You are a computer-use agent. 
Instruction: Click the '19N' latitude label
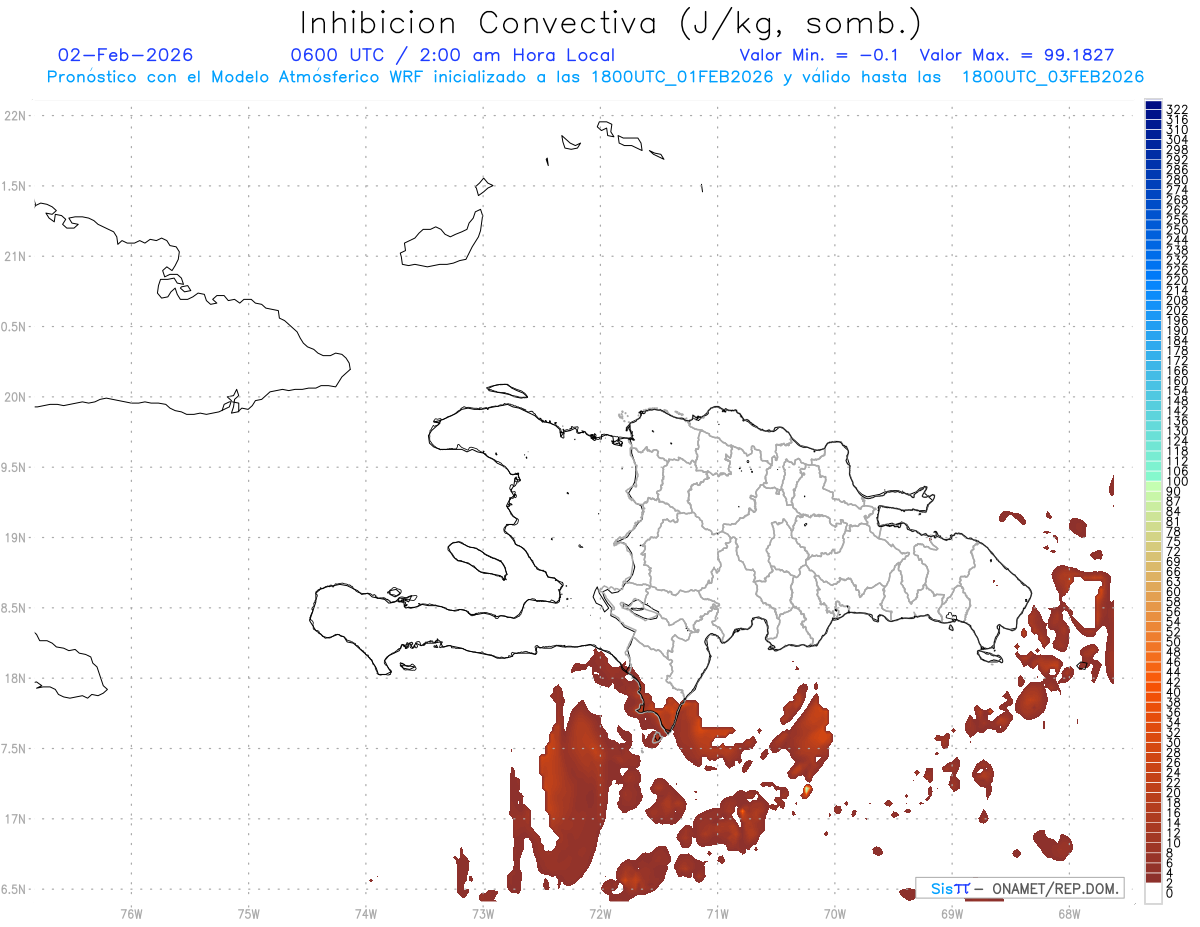tap(14, 537)
